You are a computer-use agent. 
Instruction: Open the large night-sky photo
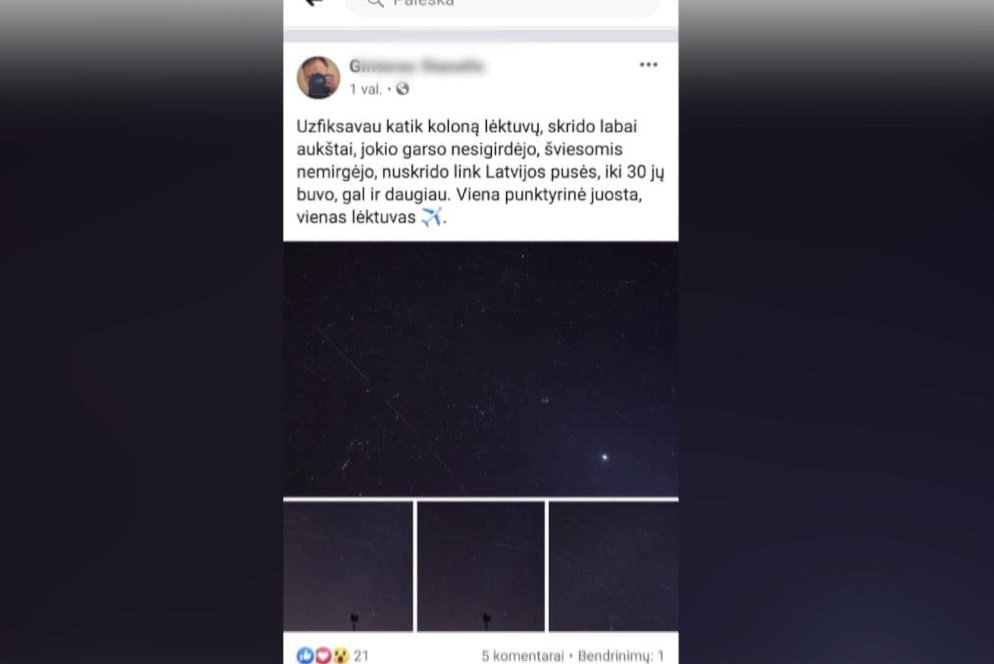click(x=481, y=369)
